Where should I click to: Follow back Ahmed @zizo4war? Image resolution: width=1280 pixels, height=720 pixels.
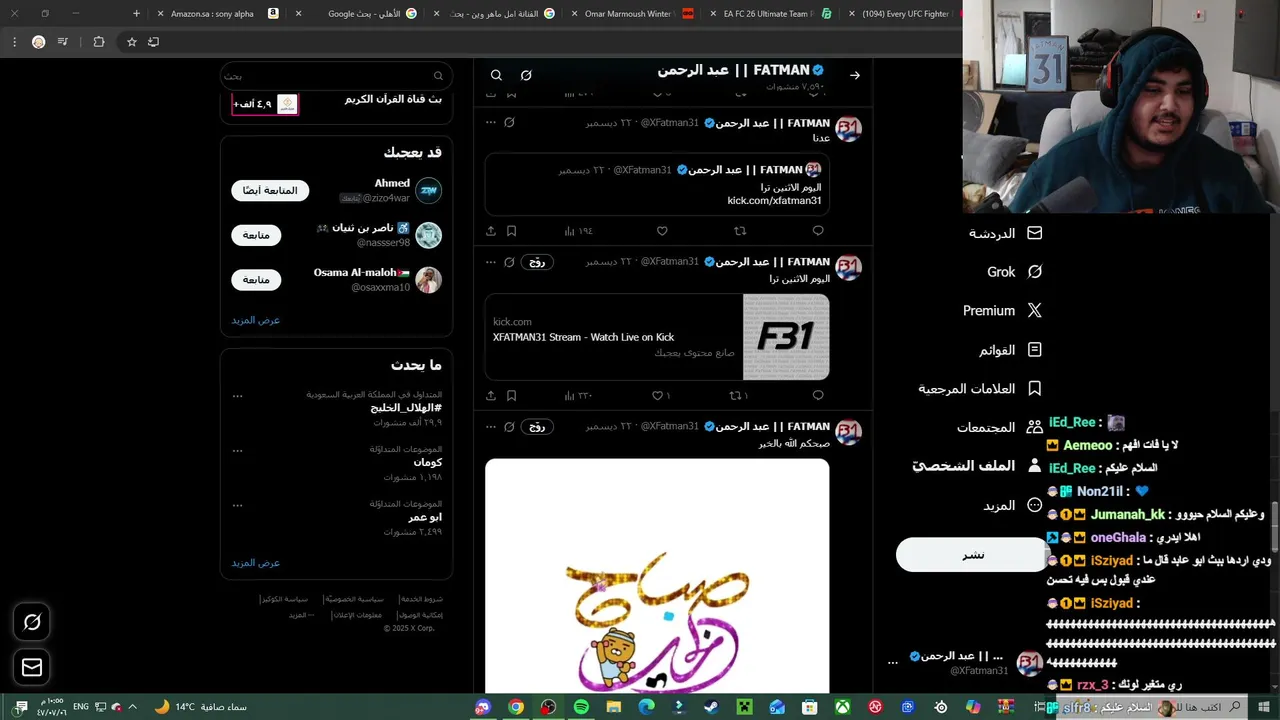pos(270,191)
